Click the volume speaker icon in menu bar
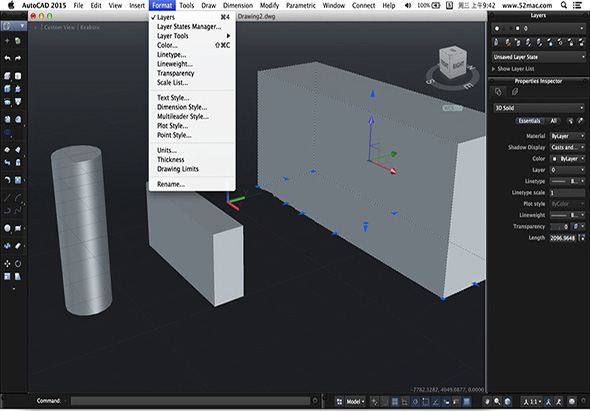Image resolution: width=590 pixels, height=411 pixels. coord(408,5)
